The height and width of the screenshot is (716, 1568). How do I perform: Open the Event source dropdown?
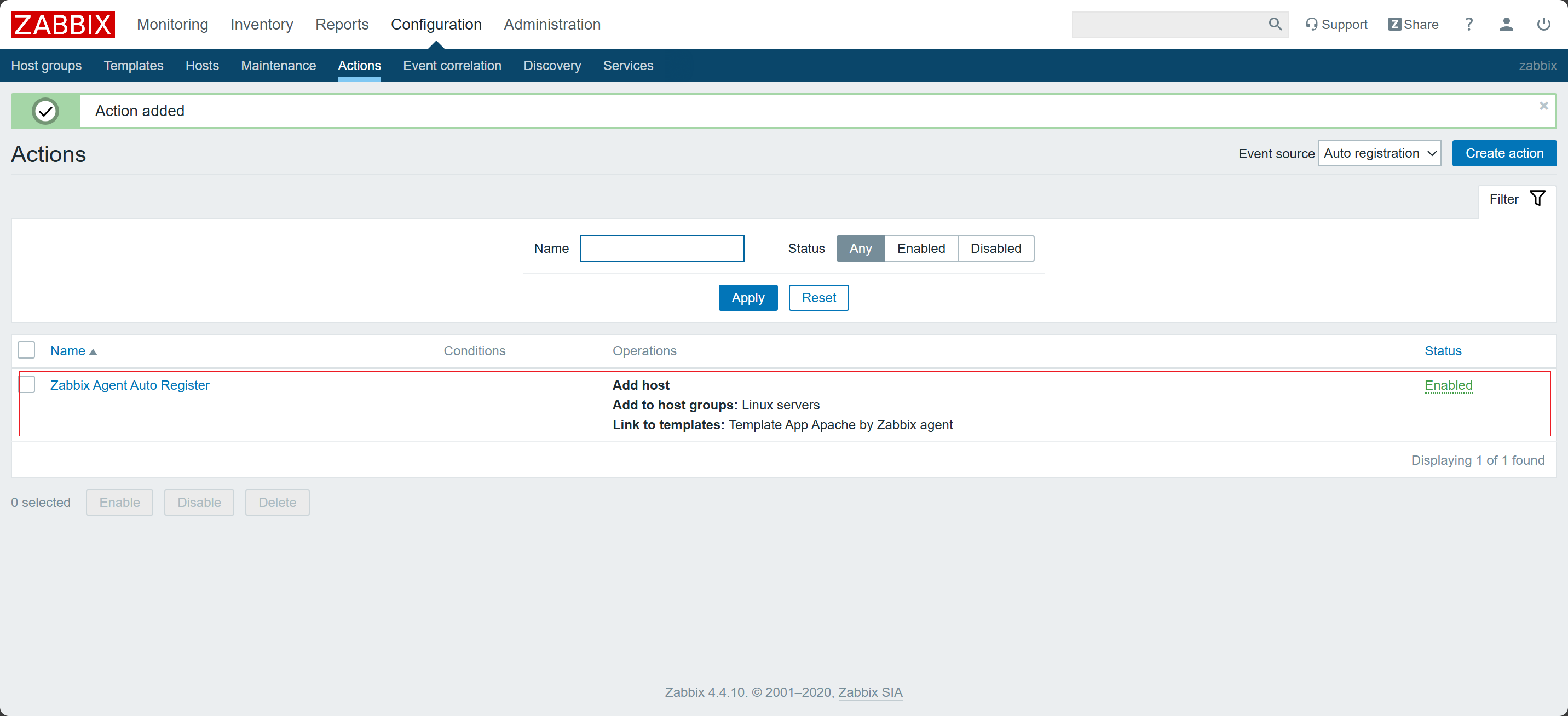(x=1379, y=153)
